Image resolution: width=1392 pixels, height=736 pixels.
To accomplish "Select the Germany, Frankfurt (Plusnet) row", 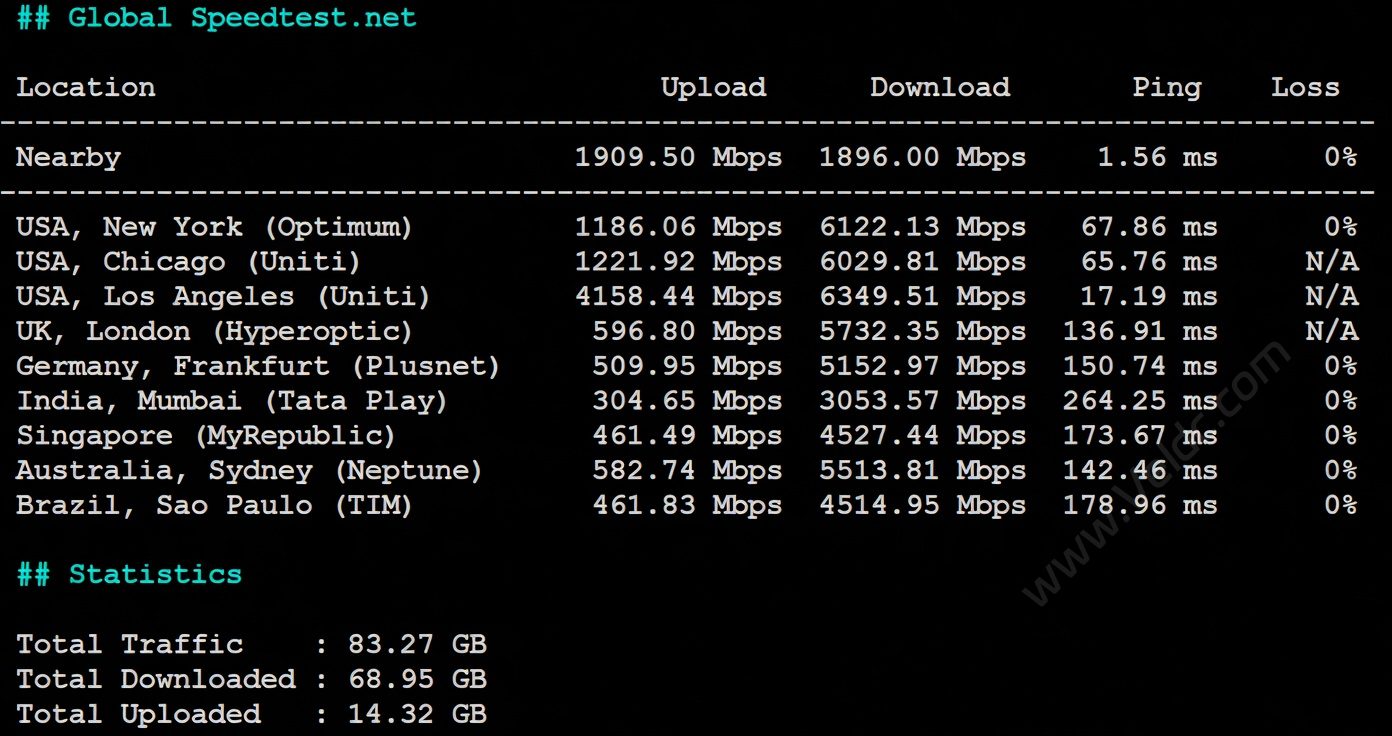I will coord(687,366).
